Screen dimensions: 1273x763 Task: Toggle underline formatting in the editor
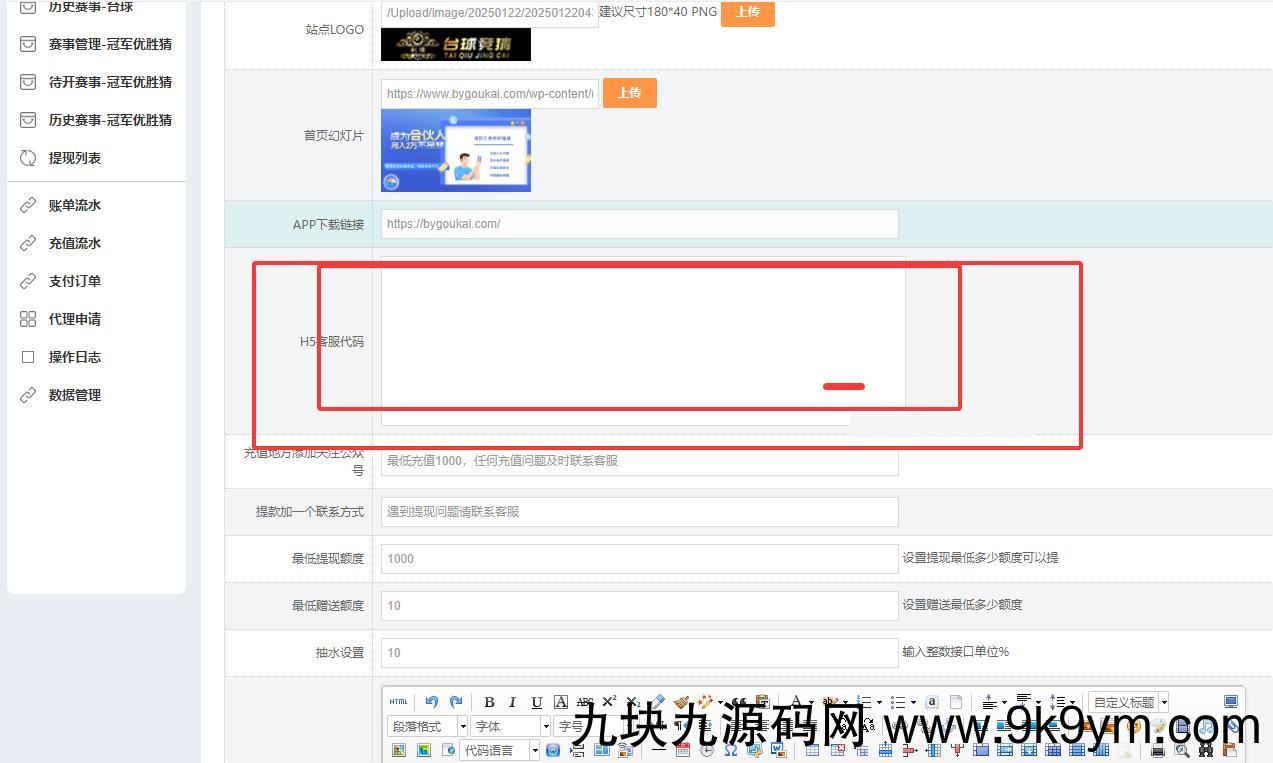click(x=537, y=702)
